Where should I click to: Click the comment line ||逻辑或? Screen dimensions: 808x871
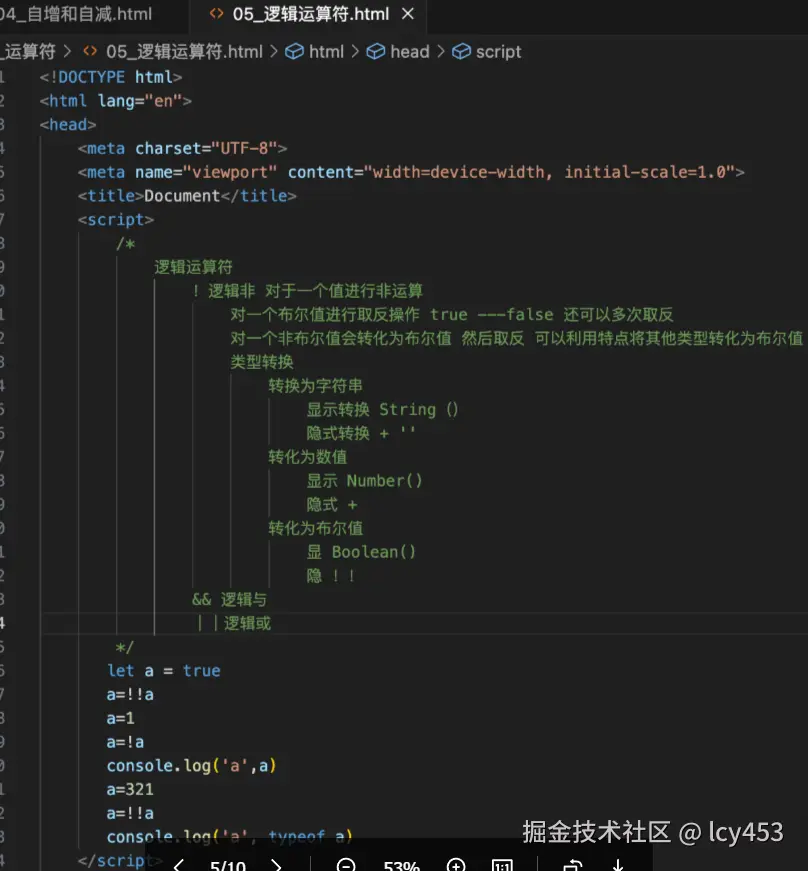234,623
